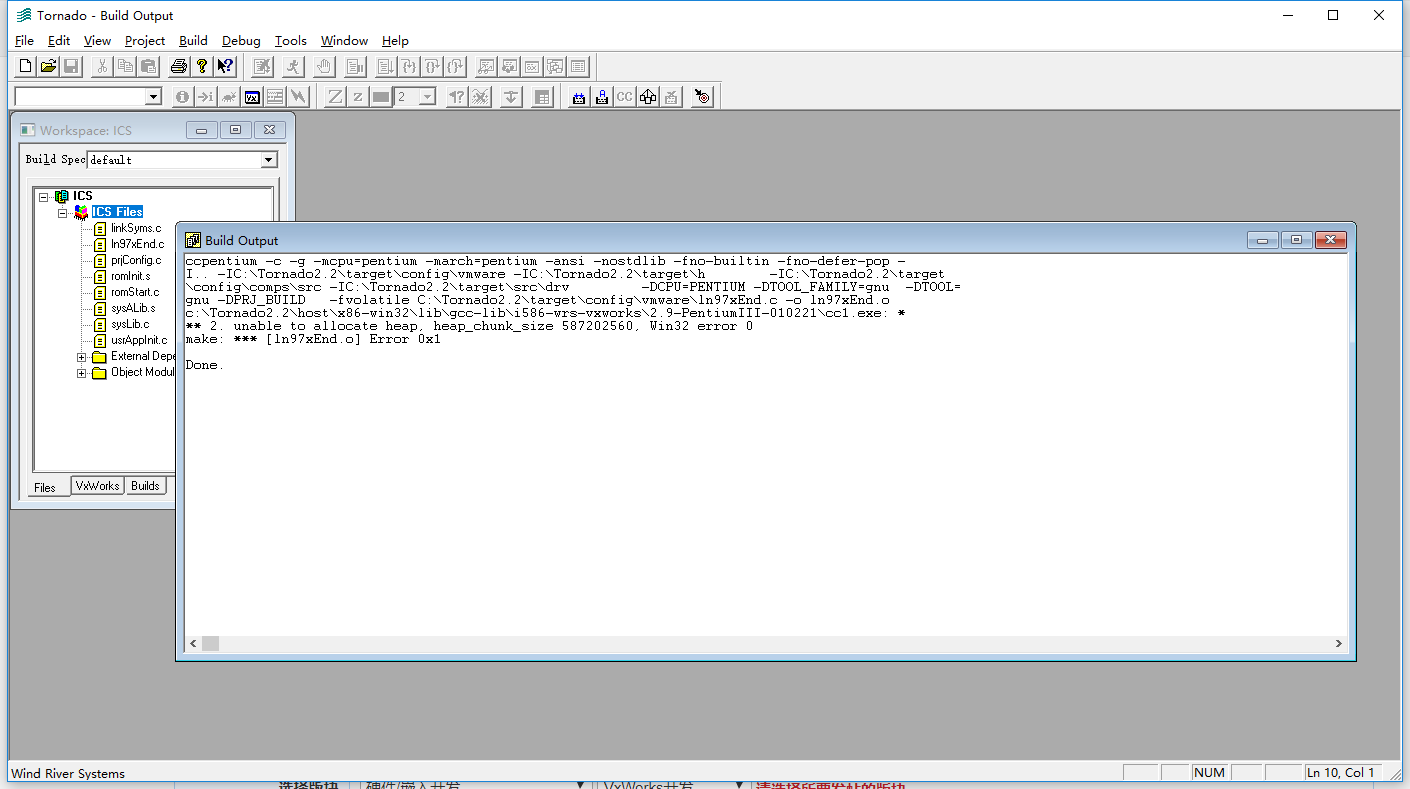The height and width of the screenshot is (789, 1410).
Task: Click the Paste clipboard icon
Action: coord(148,67)
